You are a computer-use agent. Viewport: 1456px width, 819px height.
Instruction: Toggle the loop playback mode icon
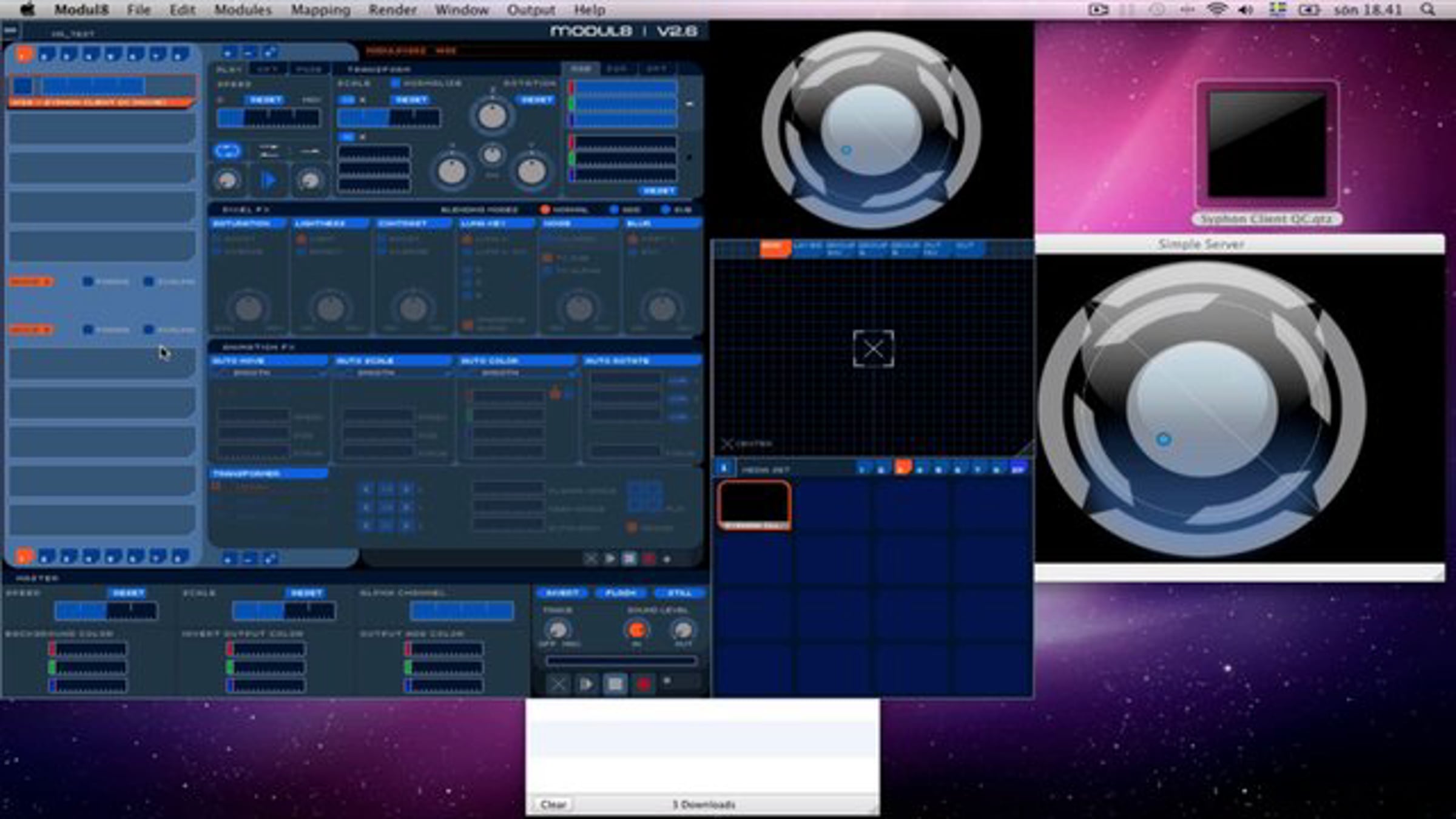[x=227, y=151]
